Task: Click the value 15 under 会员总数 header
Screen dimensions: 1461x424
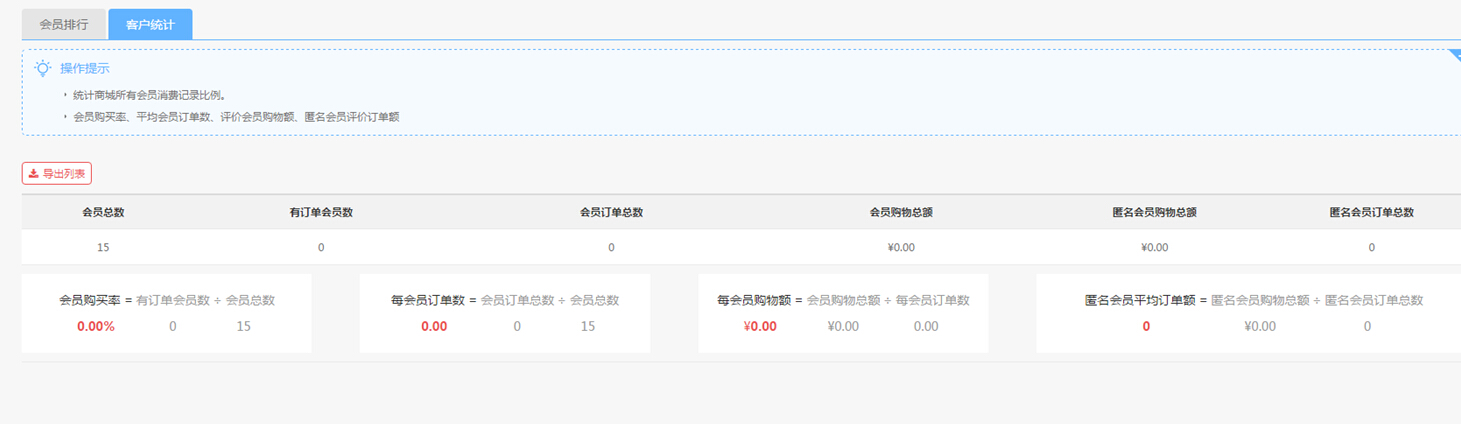Action: 103,247
